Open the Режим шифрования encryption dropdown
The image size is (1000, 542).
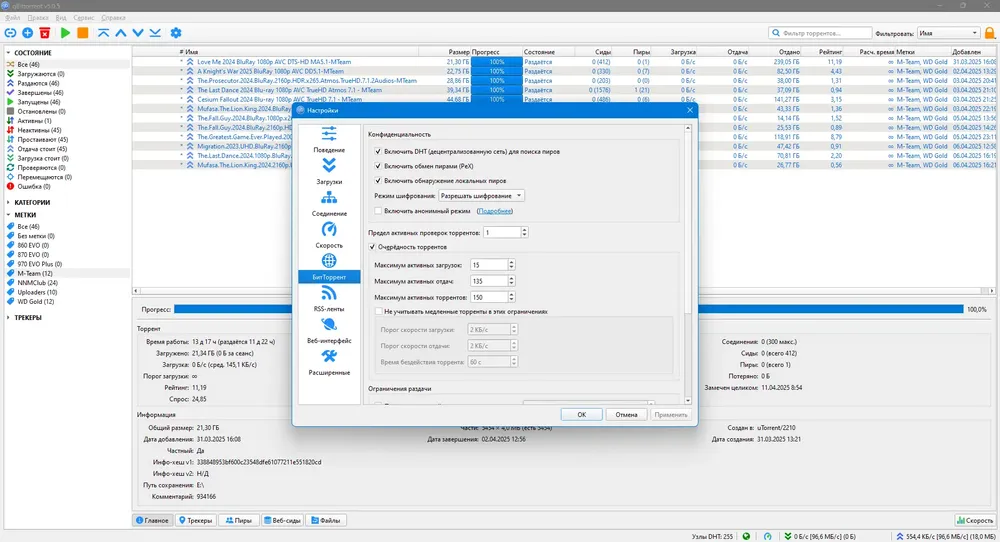tap(481, 196)
